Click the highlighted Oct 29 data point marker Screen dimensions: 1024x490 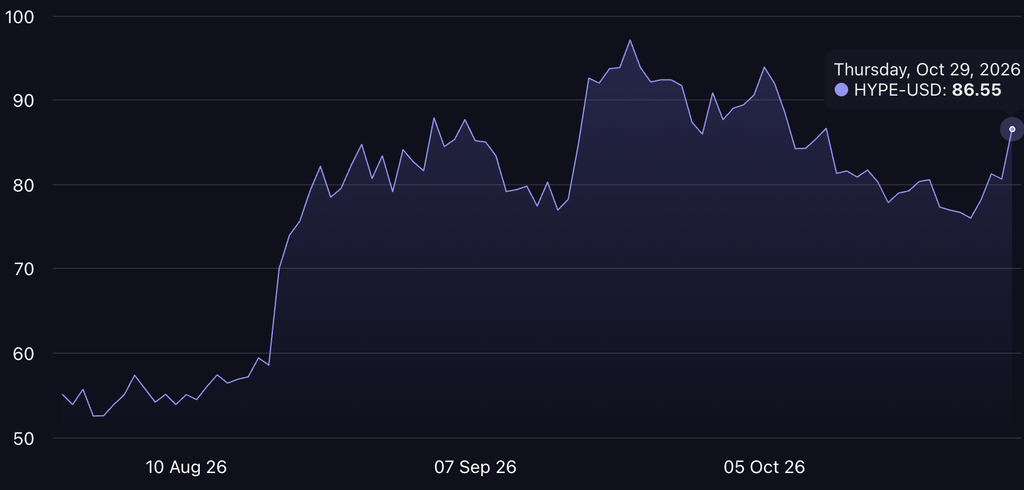[x=1012, y=129]
